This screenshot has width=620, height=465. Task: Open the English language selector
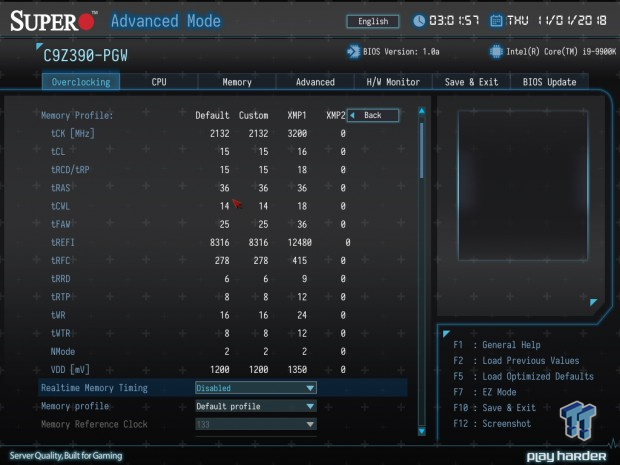tap(373, 21)
